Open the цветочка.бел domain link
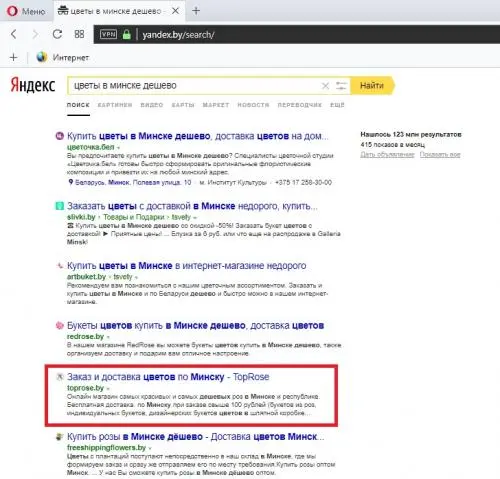This screenshot has width=500, height=479. 90,147
